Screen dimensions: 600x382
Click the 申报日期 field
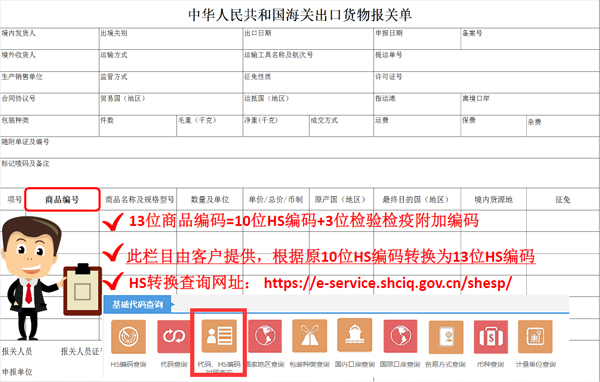click(417, 38)
